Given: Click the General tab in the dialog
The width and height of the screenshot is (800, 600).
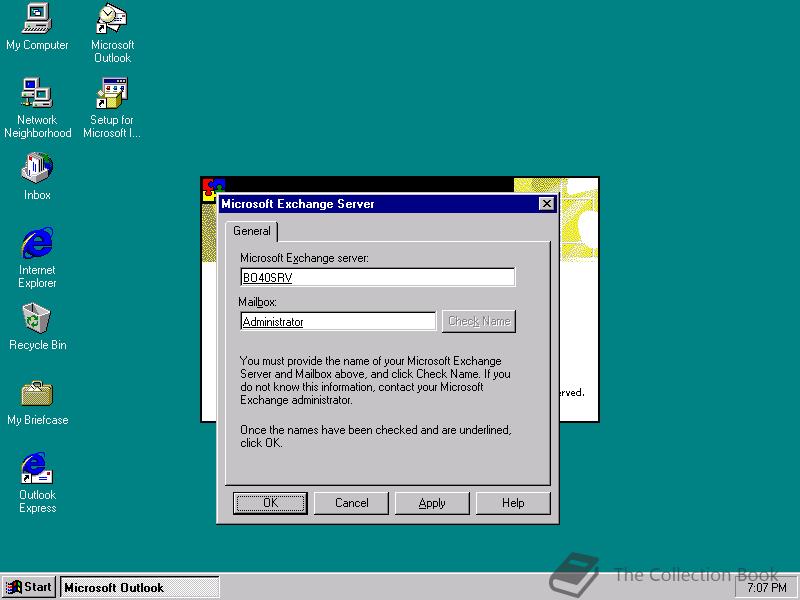Looking at the screenshot, I should pyautogui.click(x=252, y=231).
